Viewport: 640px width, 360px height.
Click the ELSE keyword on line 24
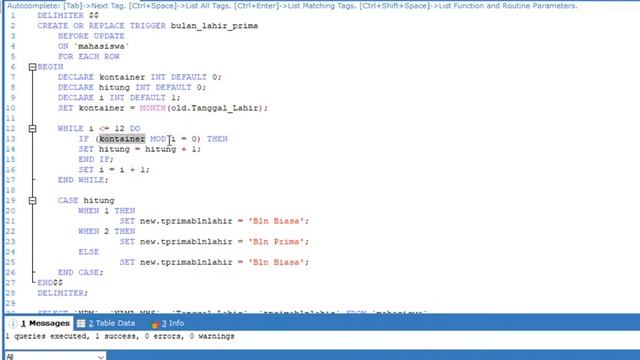(x=89, y=252)
